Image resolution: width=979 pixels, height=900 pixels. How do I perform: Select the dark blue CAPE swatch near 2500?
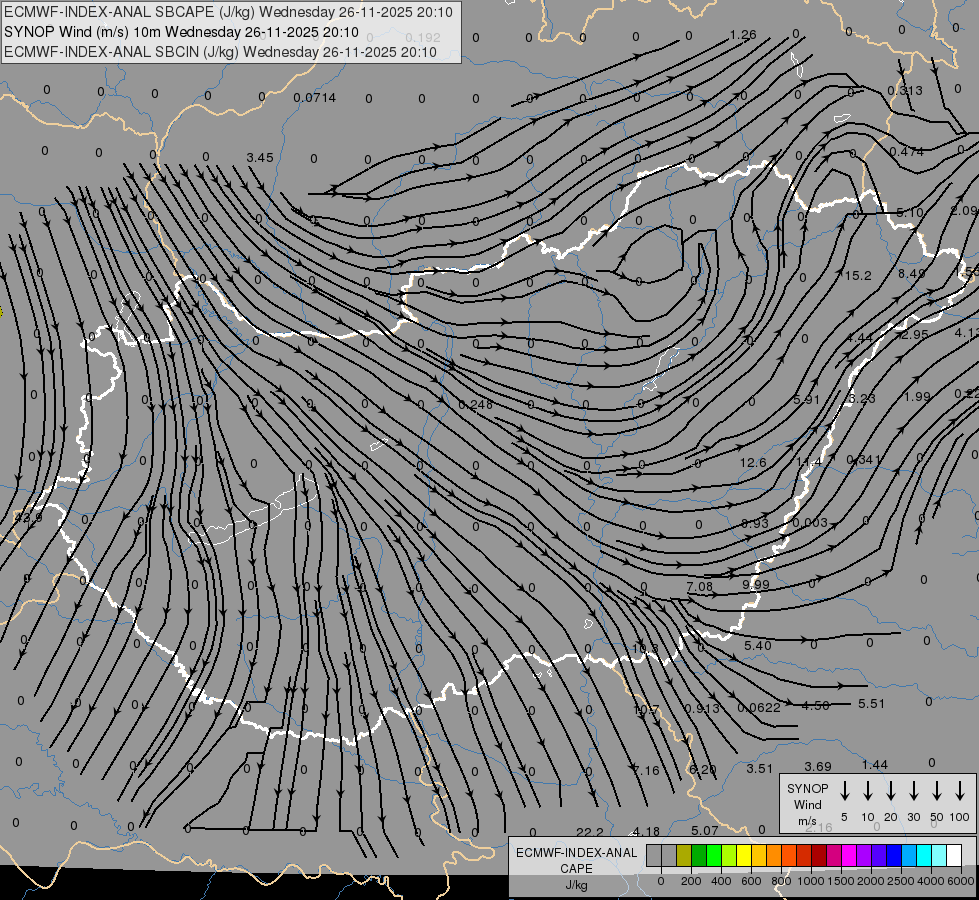pyautogui.click(x=894, y=855)
